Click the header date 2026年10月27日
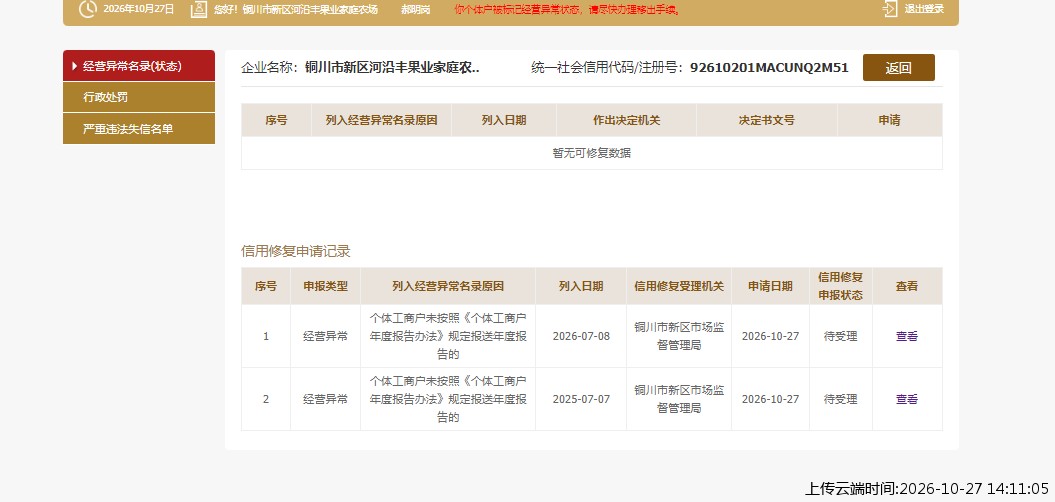The height and width of the screenshot is (502, 1055). point(139,9)
